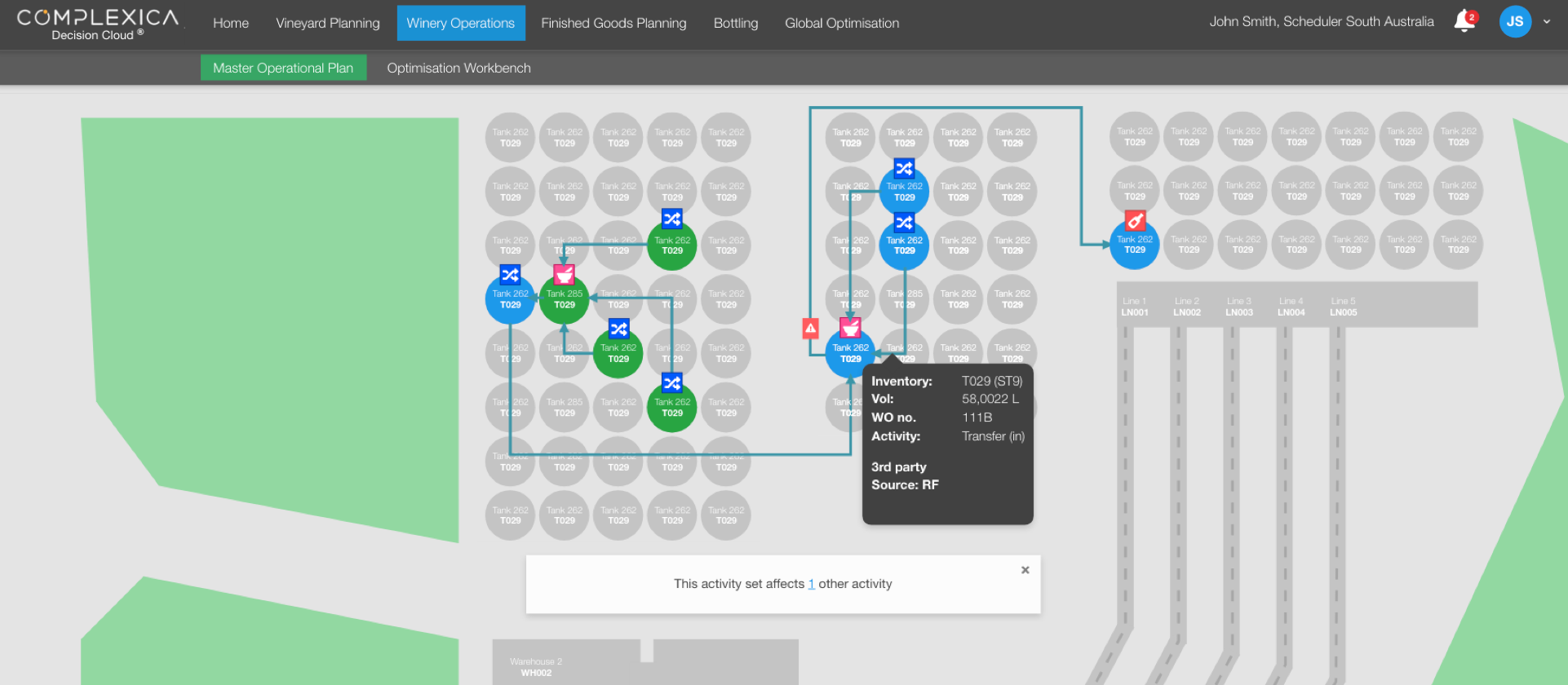Switch to the Optimisation Workbench tab
Screen dimensions: 1568x685
coord(458,68)
